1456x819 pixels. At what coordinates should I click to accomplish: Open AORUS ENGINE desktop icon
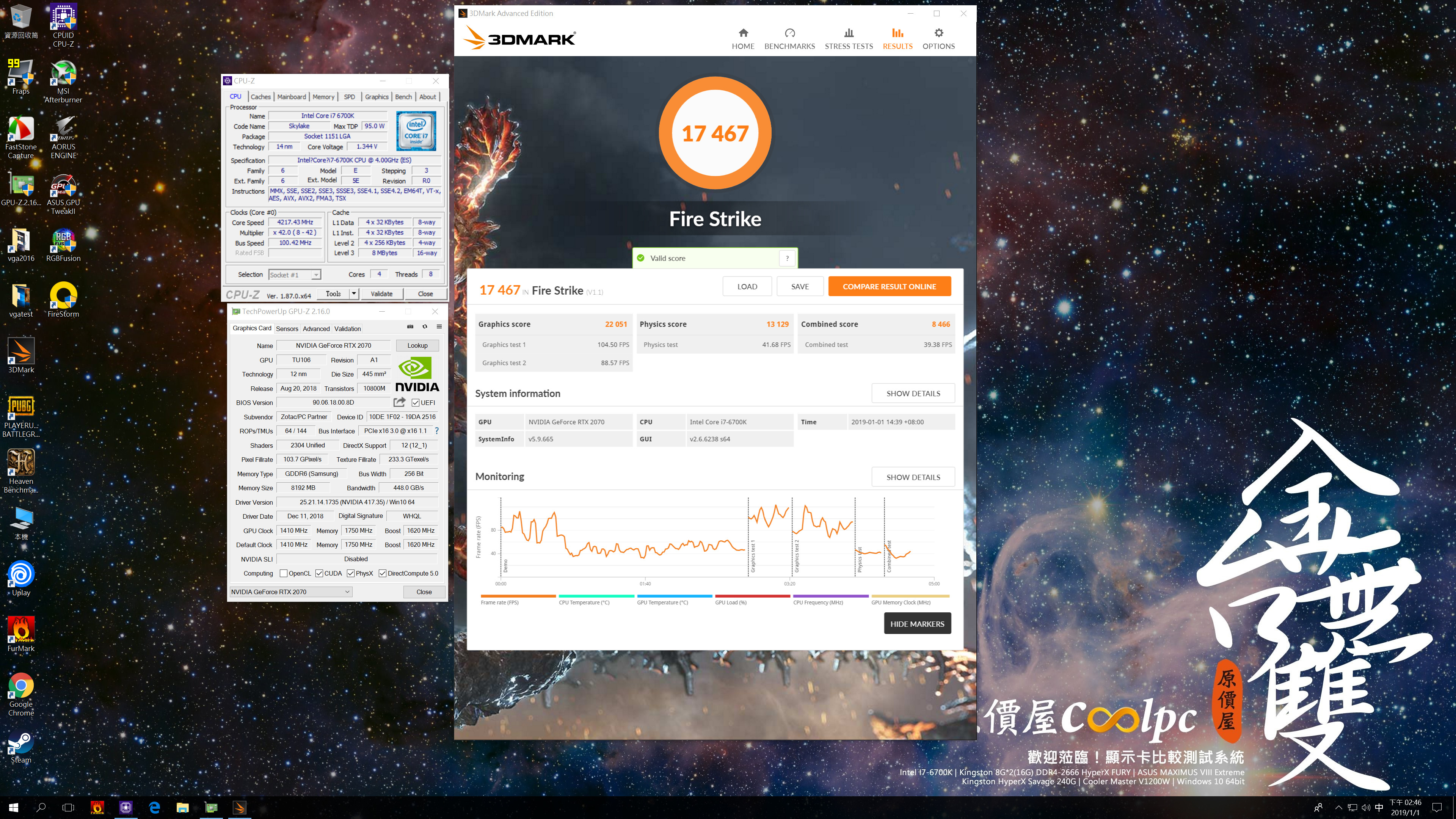[63, 137]
